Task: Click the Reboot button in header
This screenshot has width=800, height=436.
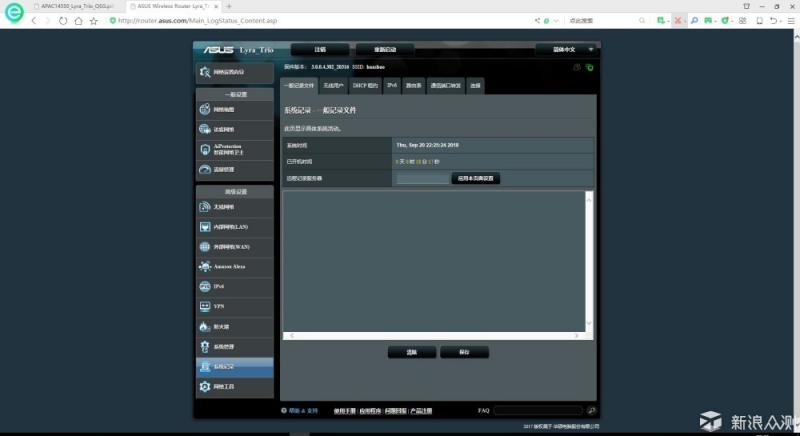Action: pos(385,49)
